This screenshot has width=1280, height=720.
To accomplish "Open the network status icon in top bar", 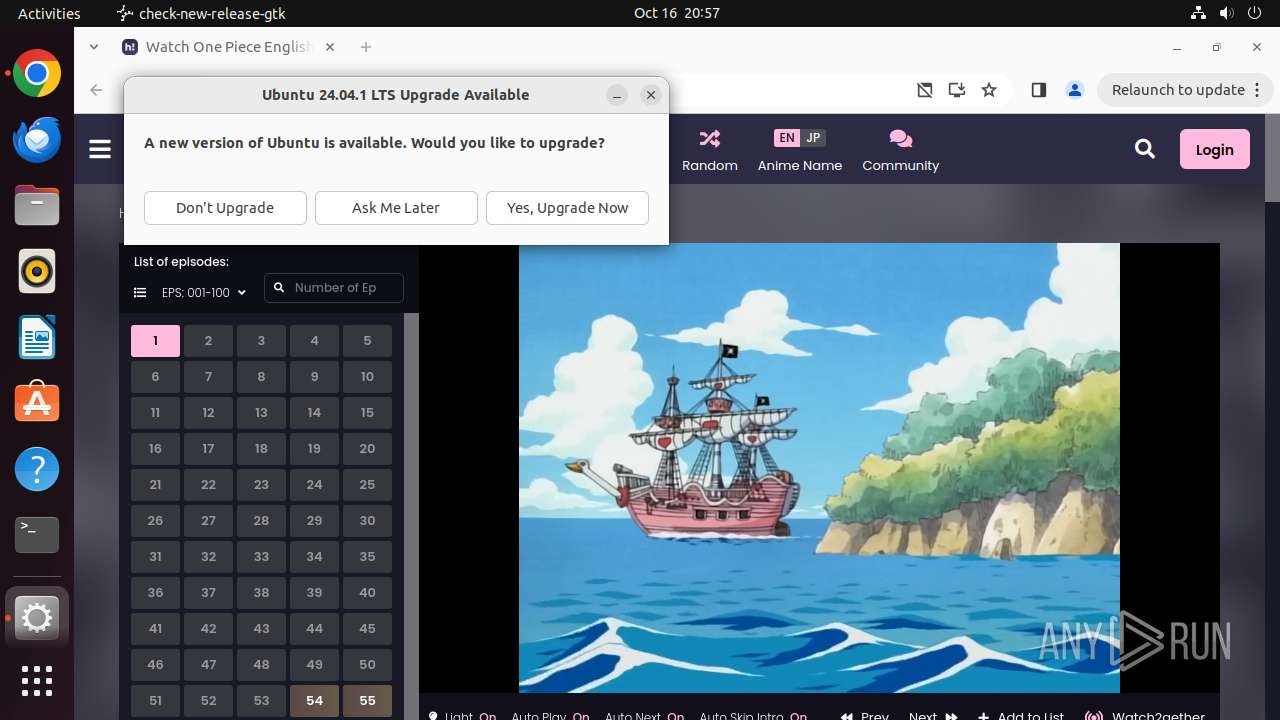I will coord(1198,13).
